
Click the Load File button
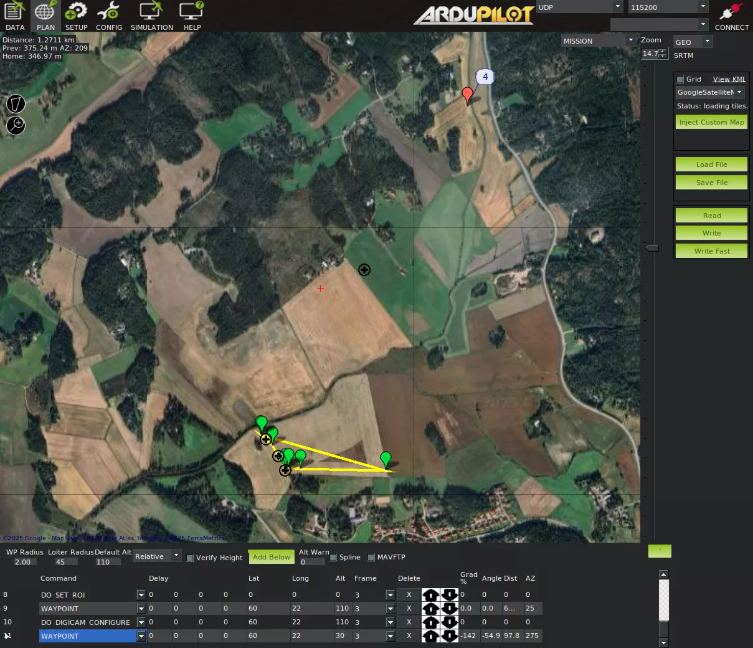point(711,164)
